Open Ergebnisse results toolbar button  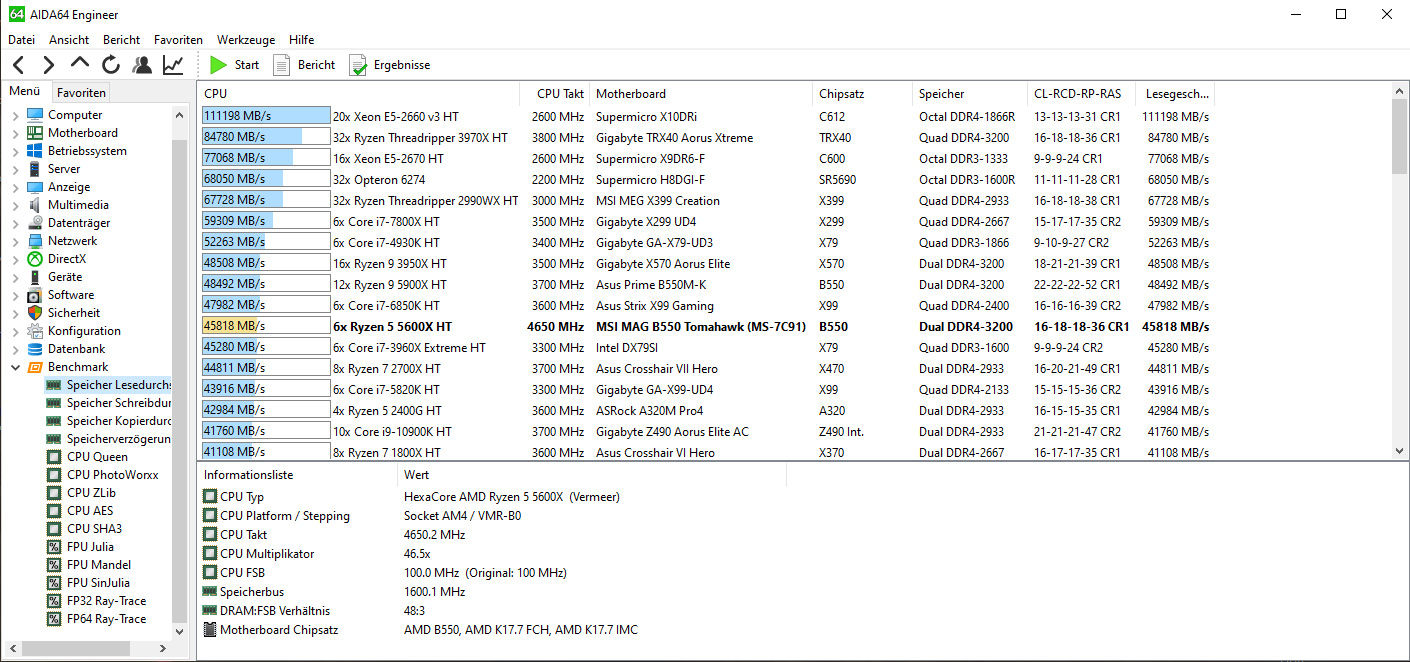coord(390,65)
